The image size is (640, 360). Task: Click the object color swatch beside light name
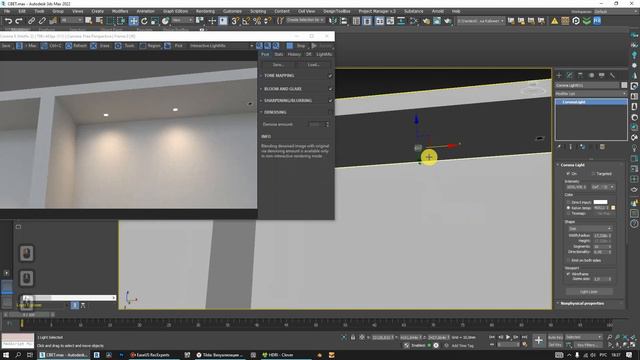coord(624,85)
